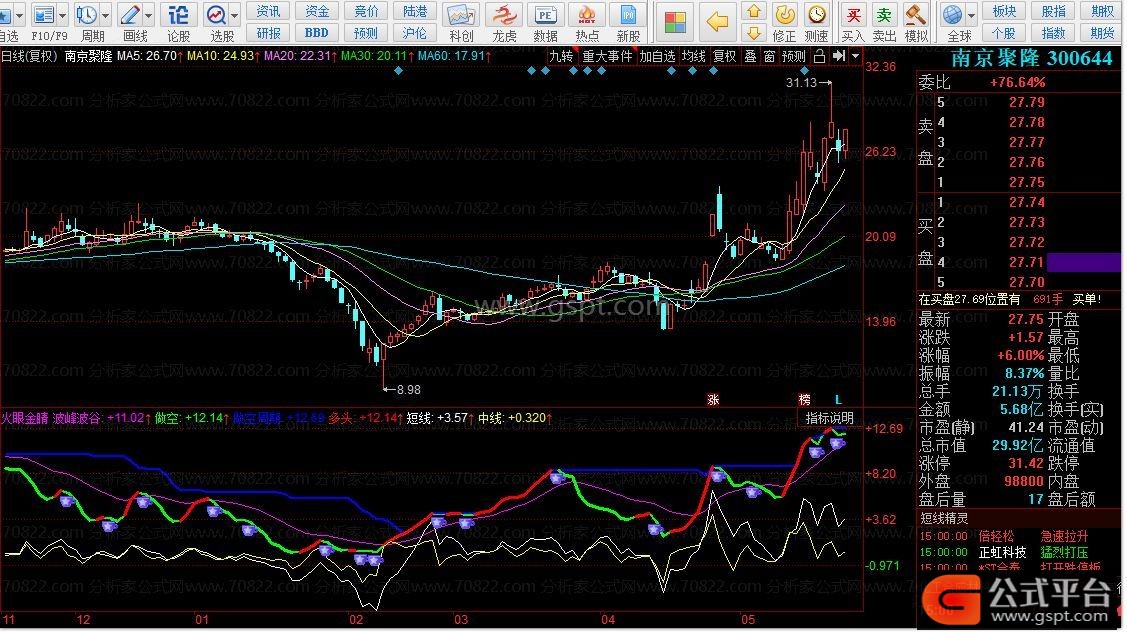Image resolution: width=1127 pixels, height=633 pixels.
Task: Click the yellow up arrow icon
Action: (754, 11)
